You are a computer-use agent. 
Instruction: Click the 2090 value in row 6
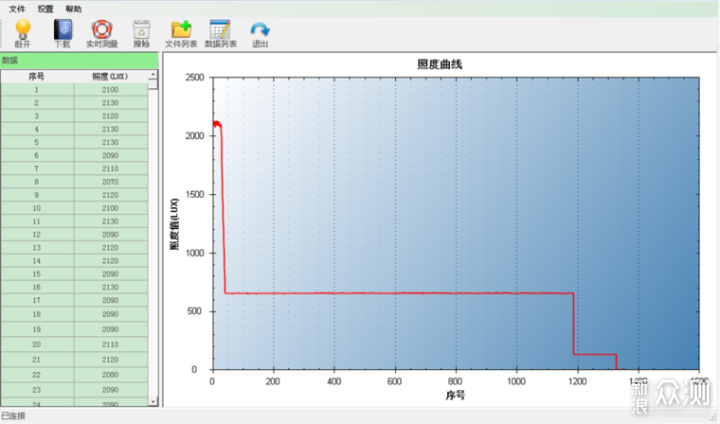110,155
